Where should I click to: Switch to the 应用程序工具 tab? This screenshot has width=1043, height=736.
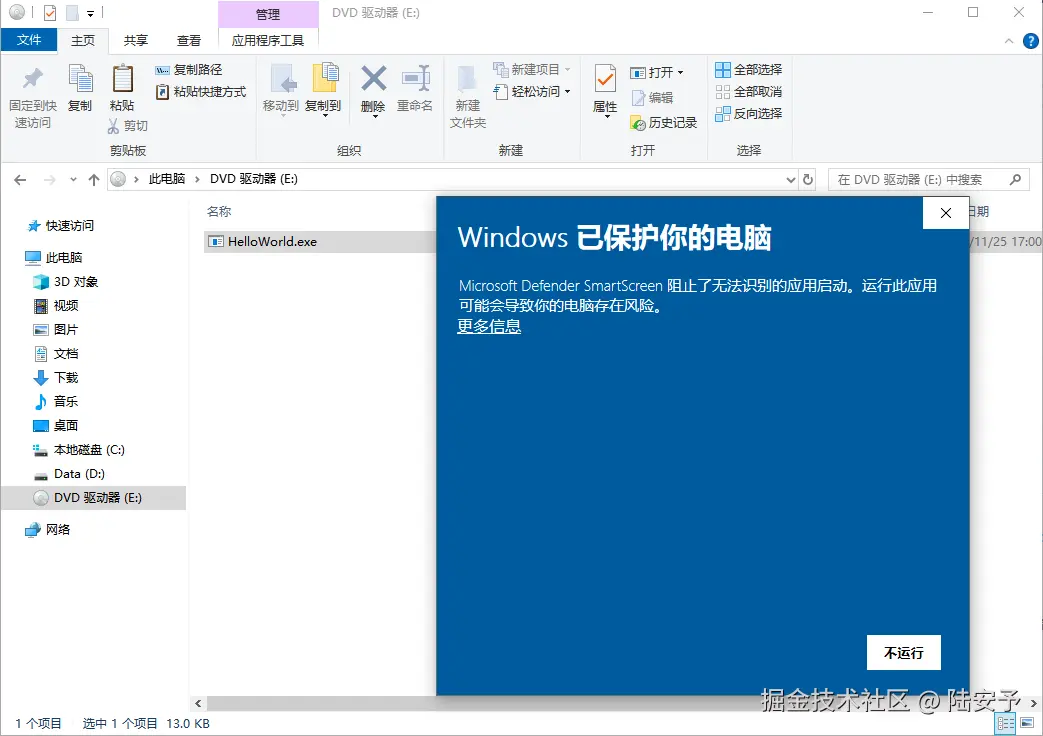pyautogui.click(x=268, y=41)
